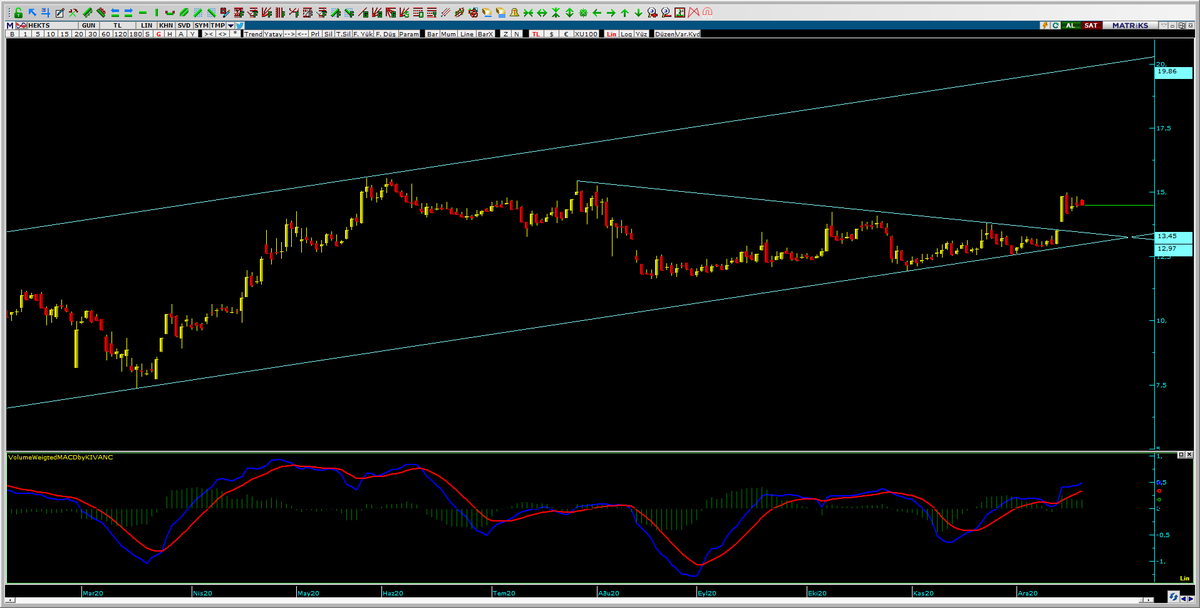Open the TL price type field
This screenshot has width=1200, height=608.
117,25
